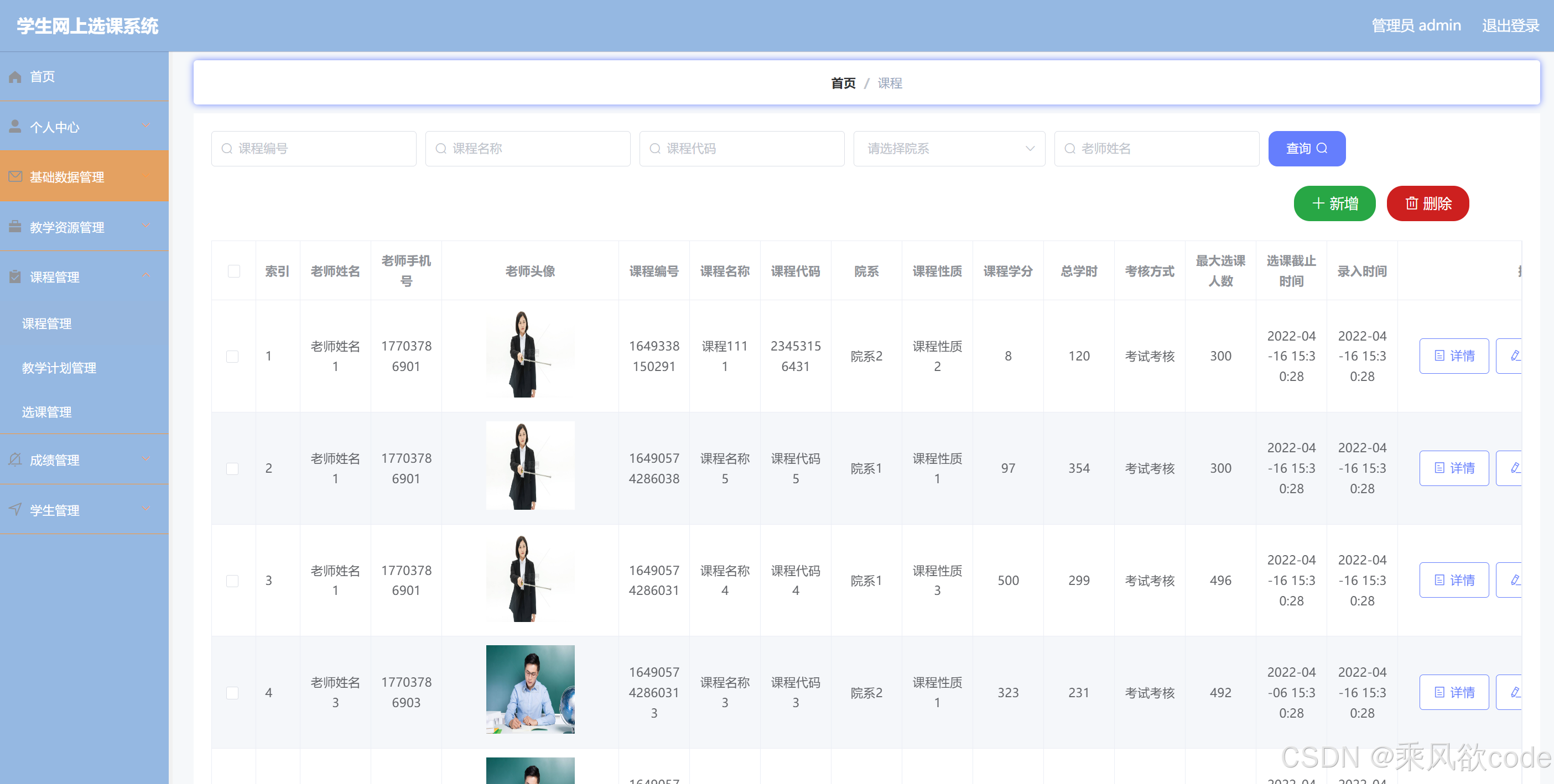Select the checkbox for row index 4
Screen dimensions: 1554x784
coord(232,693)
